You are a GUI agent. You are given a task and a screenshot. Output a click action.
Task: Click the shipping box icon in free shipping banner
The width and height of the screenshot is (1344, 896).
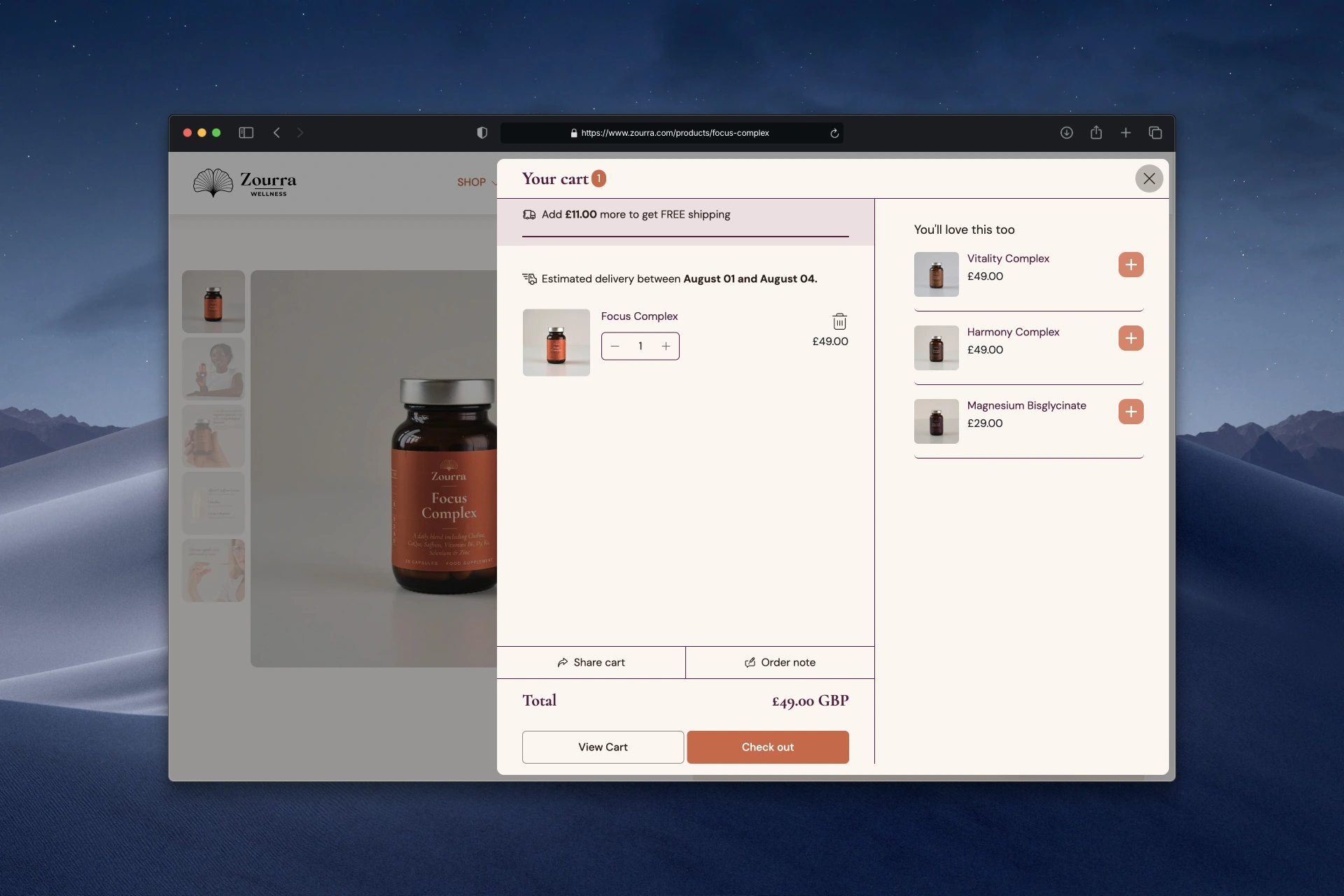[x=529, y=214]
